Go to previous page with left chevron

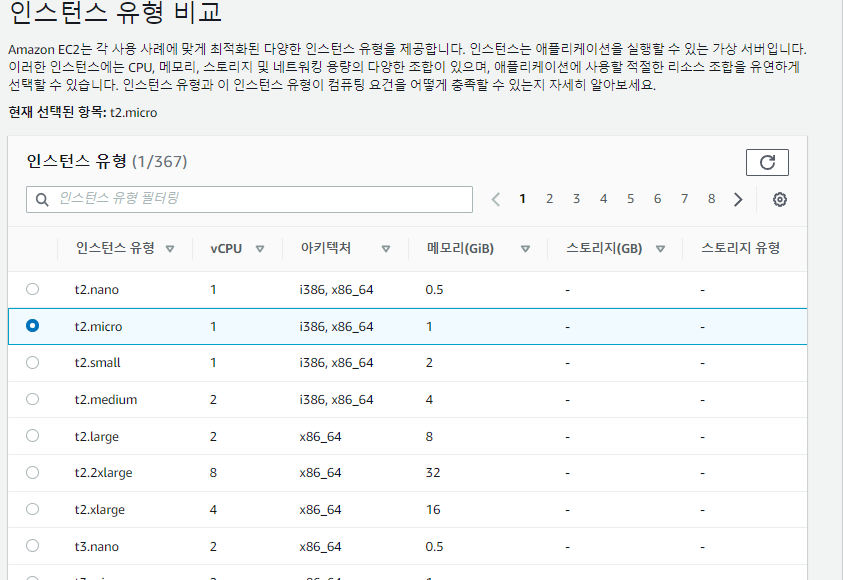click(496, 199)
